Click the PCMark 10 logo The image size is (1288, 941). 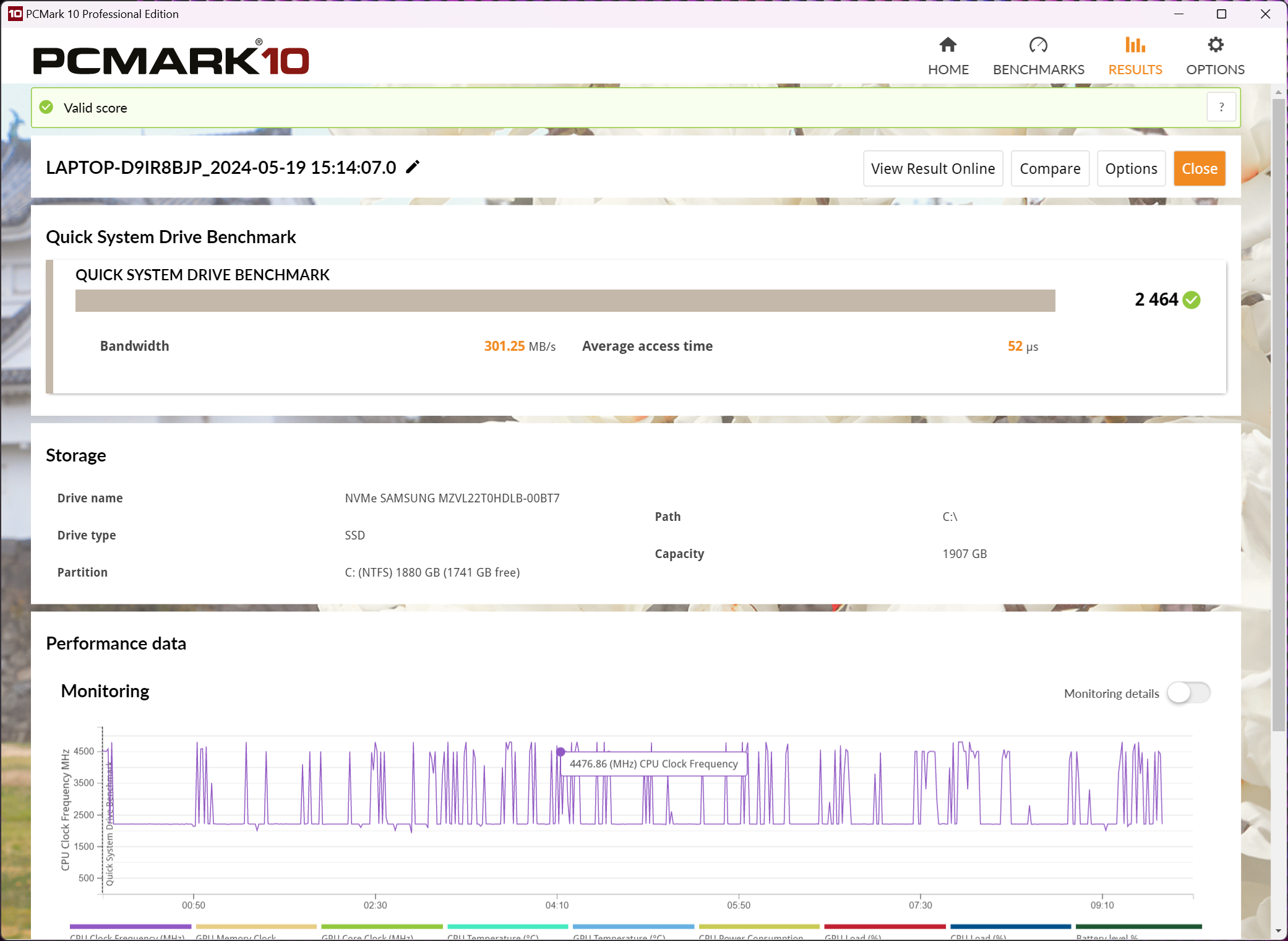tap(171, 57)
